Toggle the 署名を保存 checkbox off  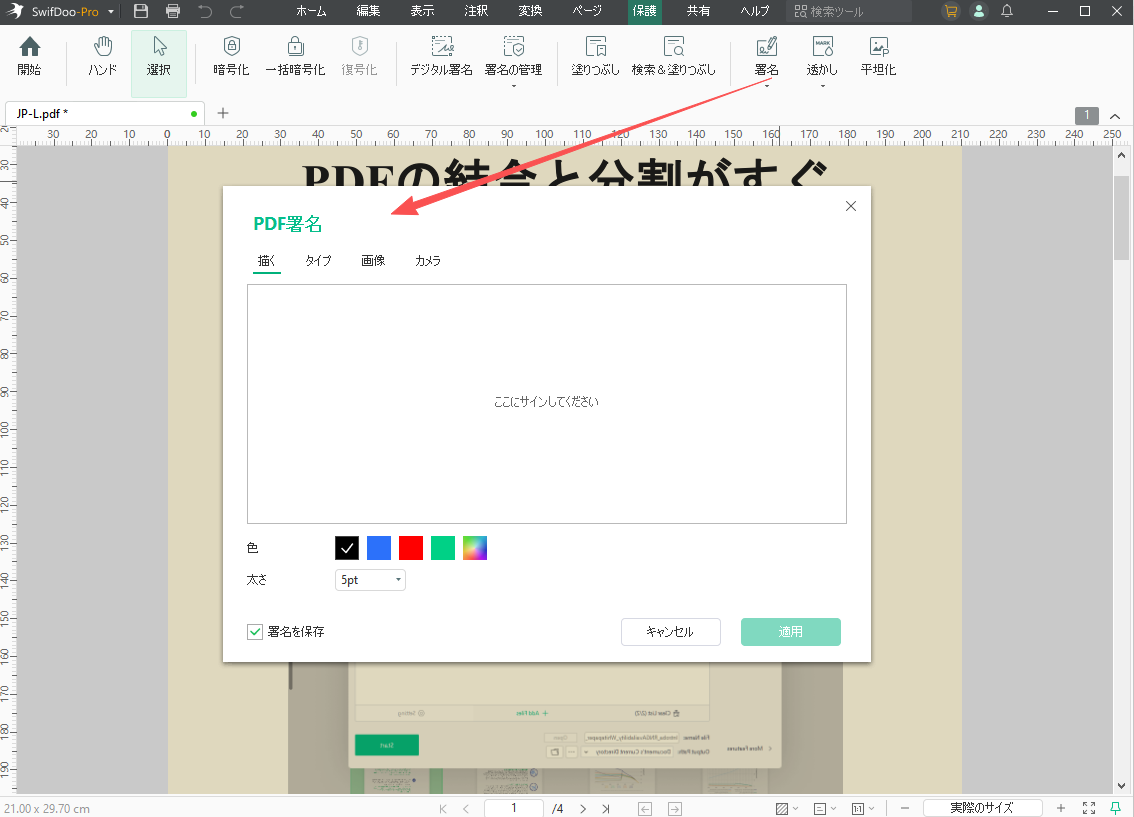click(255, 631)
